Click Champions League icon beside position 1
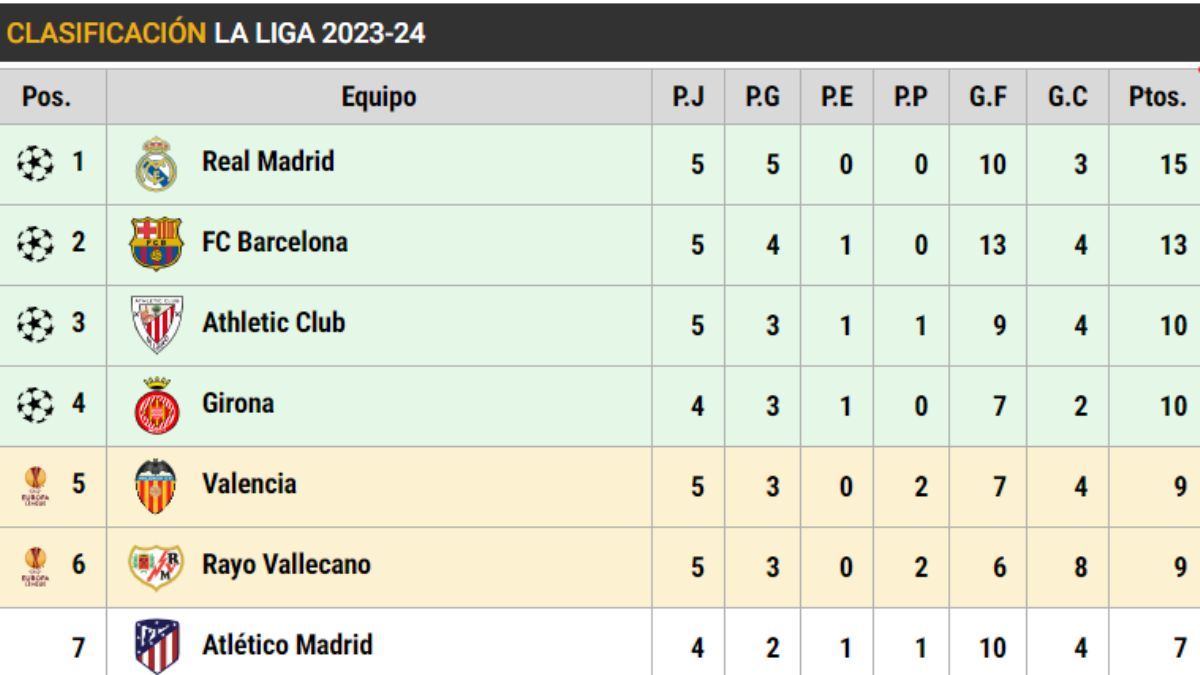The image size is (1200, 675). [x=35, y=163]
